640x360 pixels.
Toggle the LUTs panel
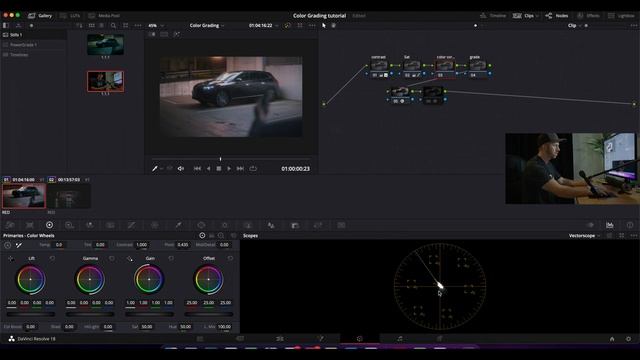(x=70, y=16)
